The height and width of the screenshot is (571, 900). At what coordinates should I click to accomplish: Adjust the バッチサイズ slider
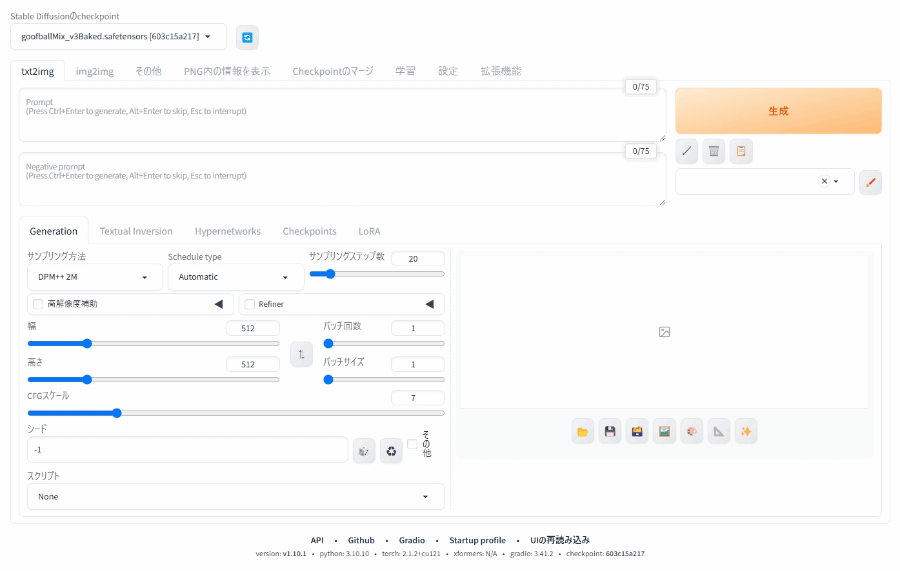[x=384, y=380]
